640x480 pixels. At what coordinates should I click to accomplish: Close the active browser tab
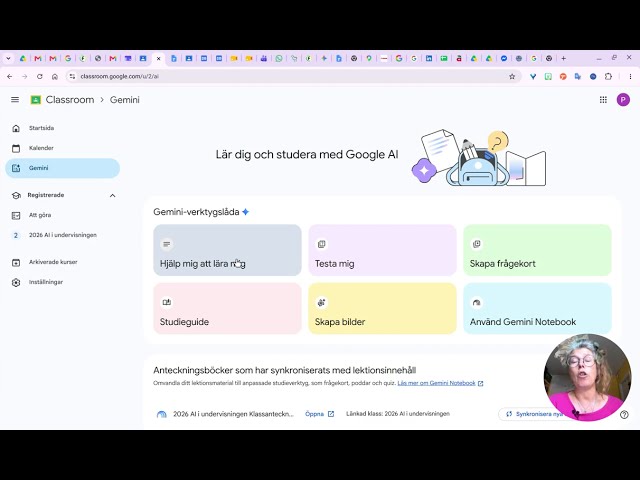point(159,59)
